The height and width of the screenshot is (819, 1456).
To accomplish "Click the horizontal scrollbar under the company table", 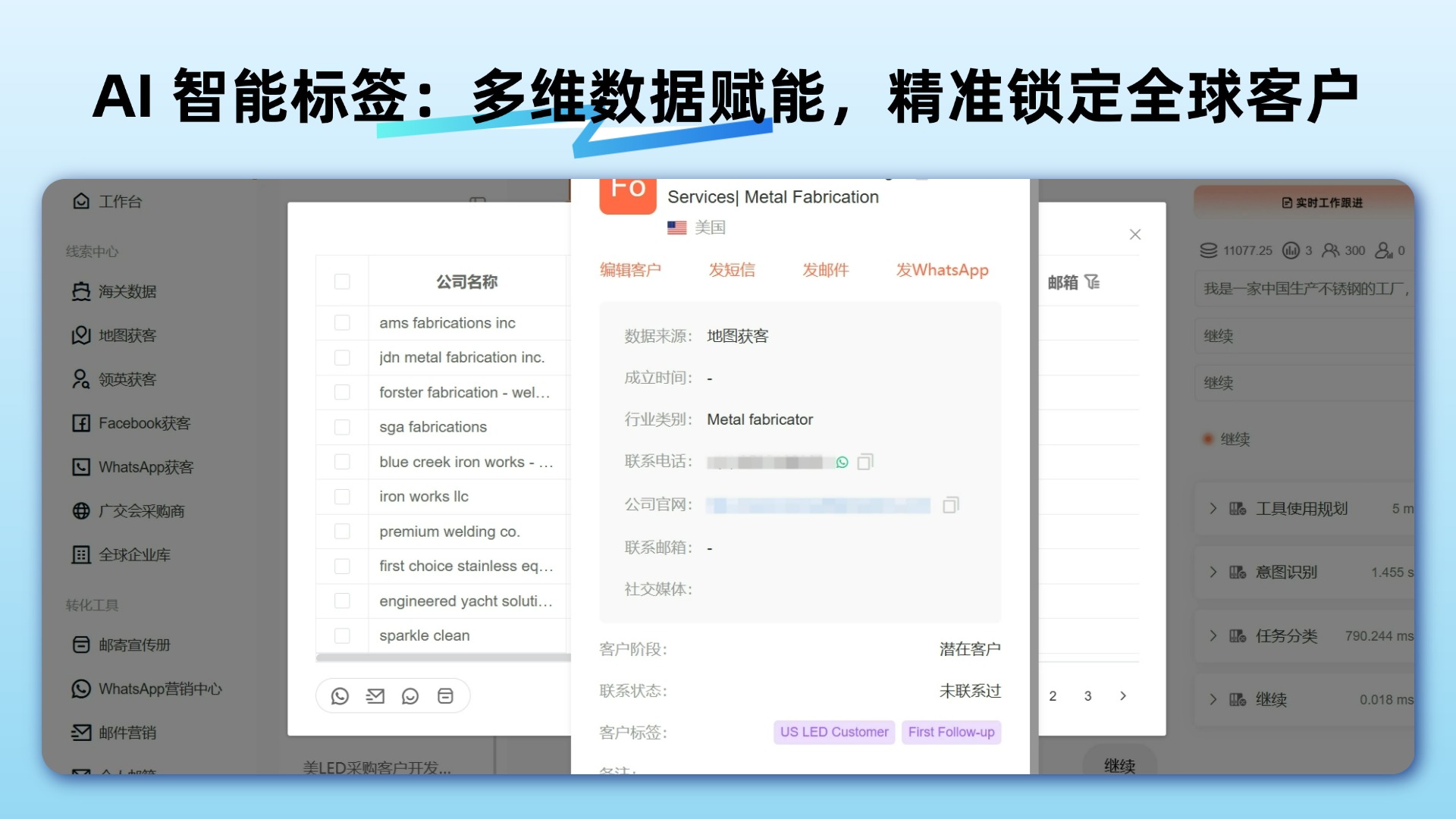I will pos(443,657).
